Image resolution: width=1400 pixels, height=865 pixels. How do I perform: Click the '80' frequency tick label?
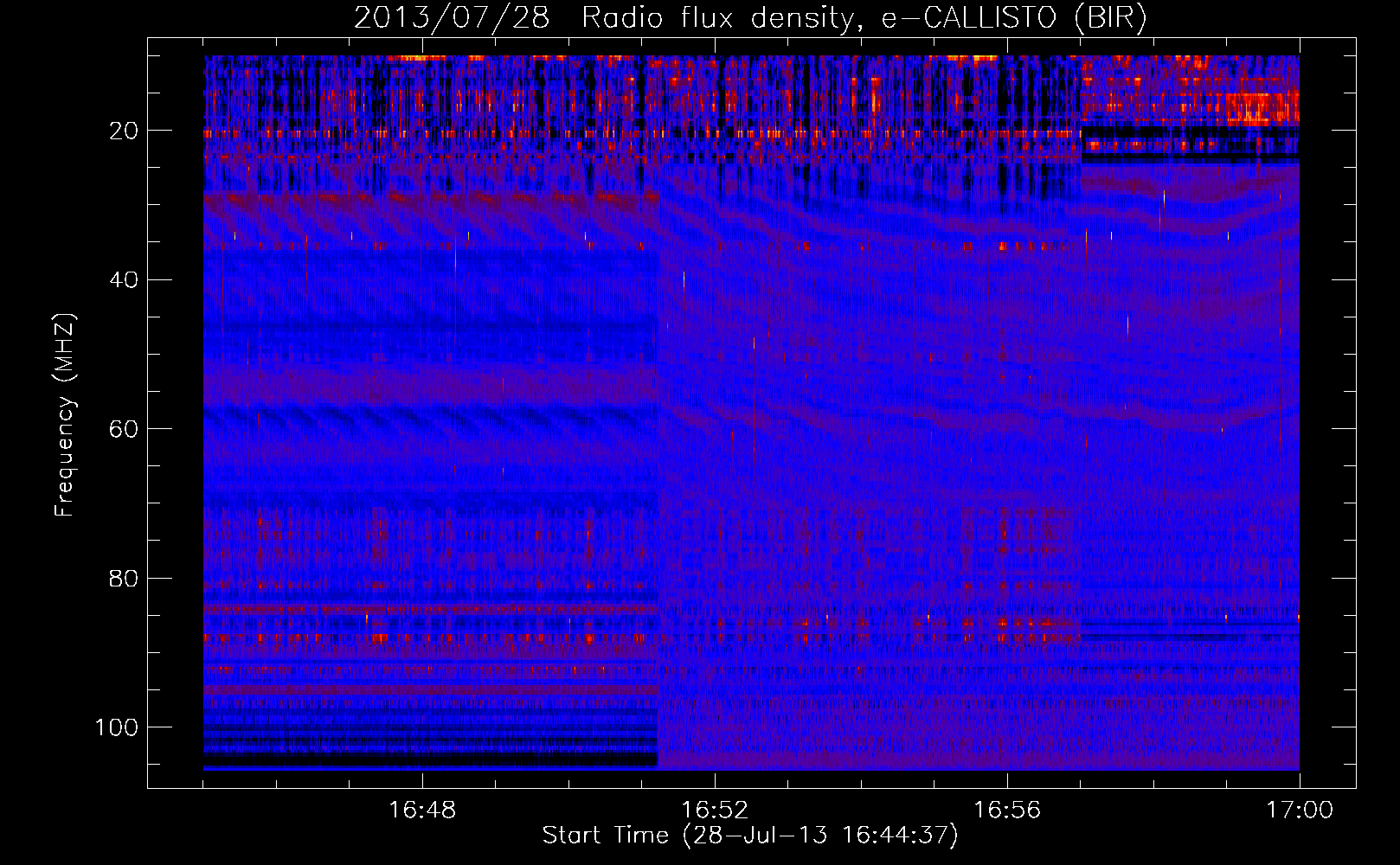(124, 579)
